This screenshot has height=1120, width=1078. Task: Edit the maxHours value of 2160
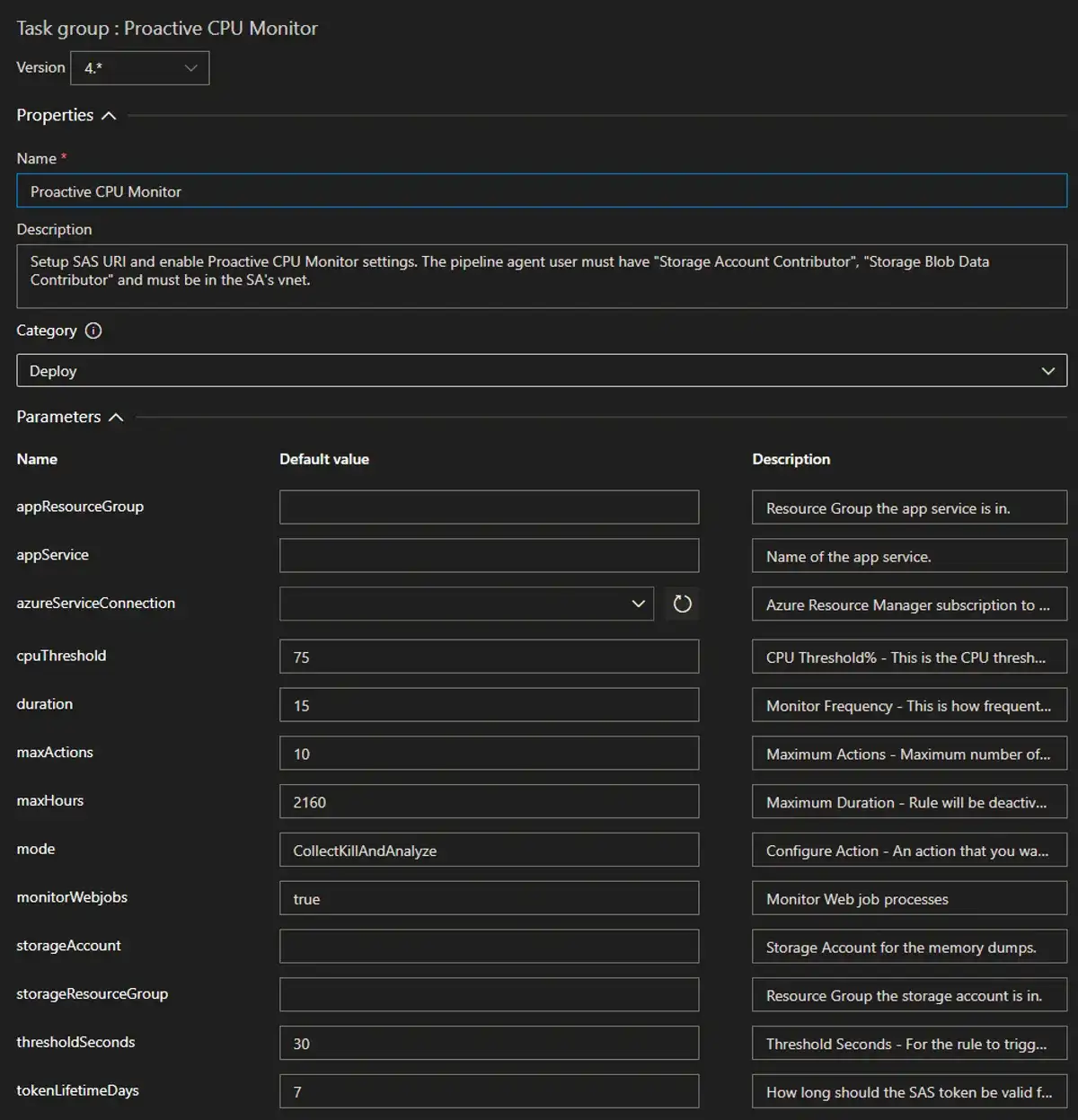(x=489, y=801)
